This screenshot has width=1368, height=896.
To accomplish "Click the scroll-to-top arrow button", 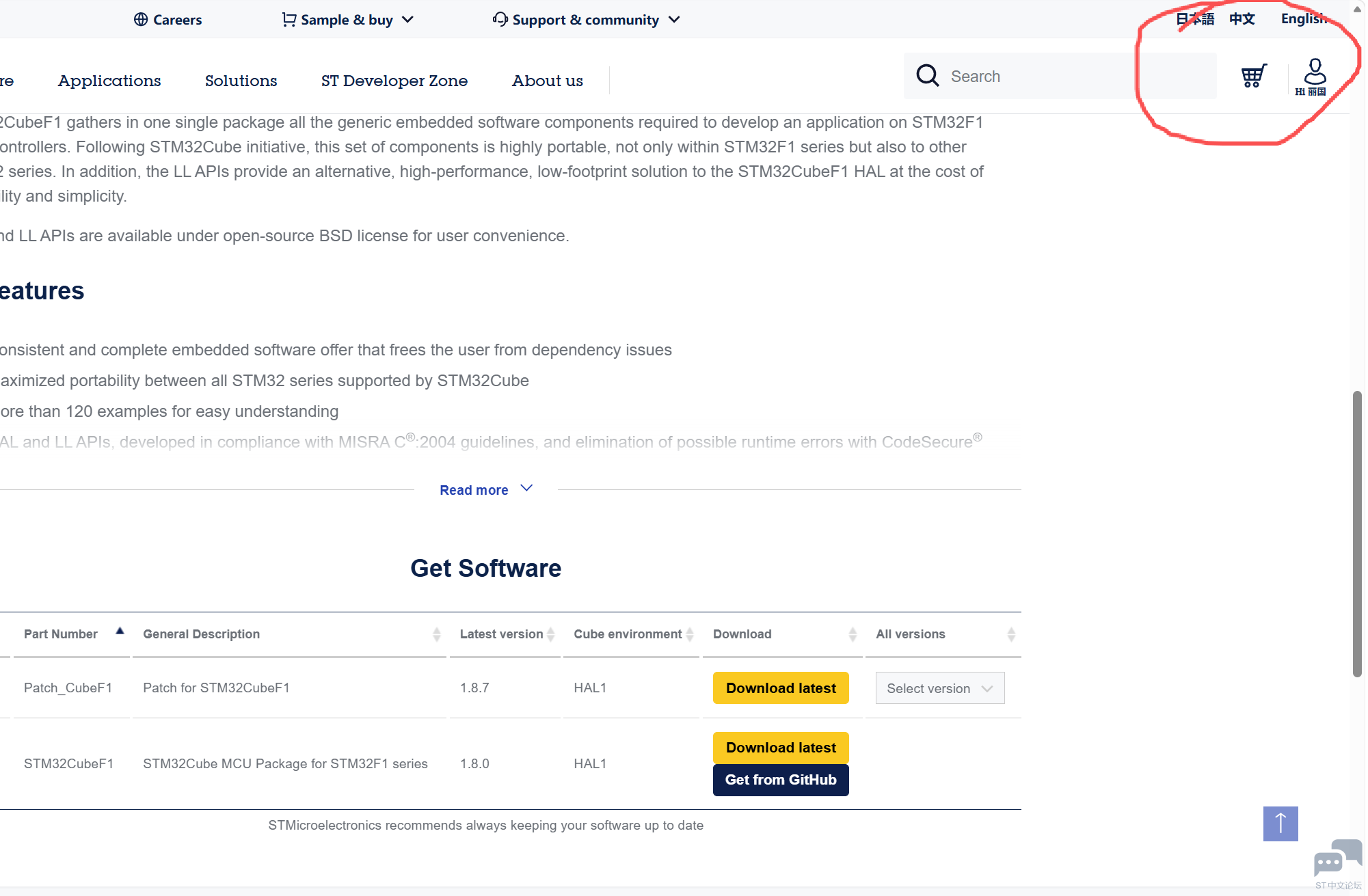I will coord(1280,824).
